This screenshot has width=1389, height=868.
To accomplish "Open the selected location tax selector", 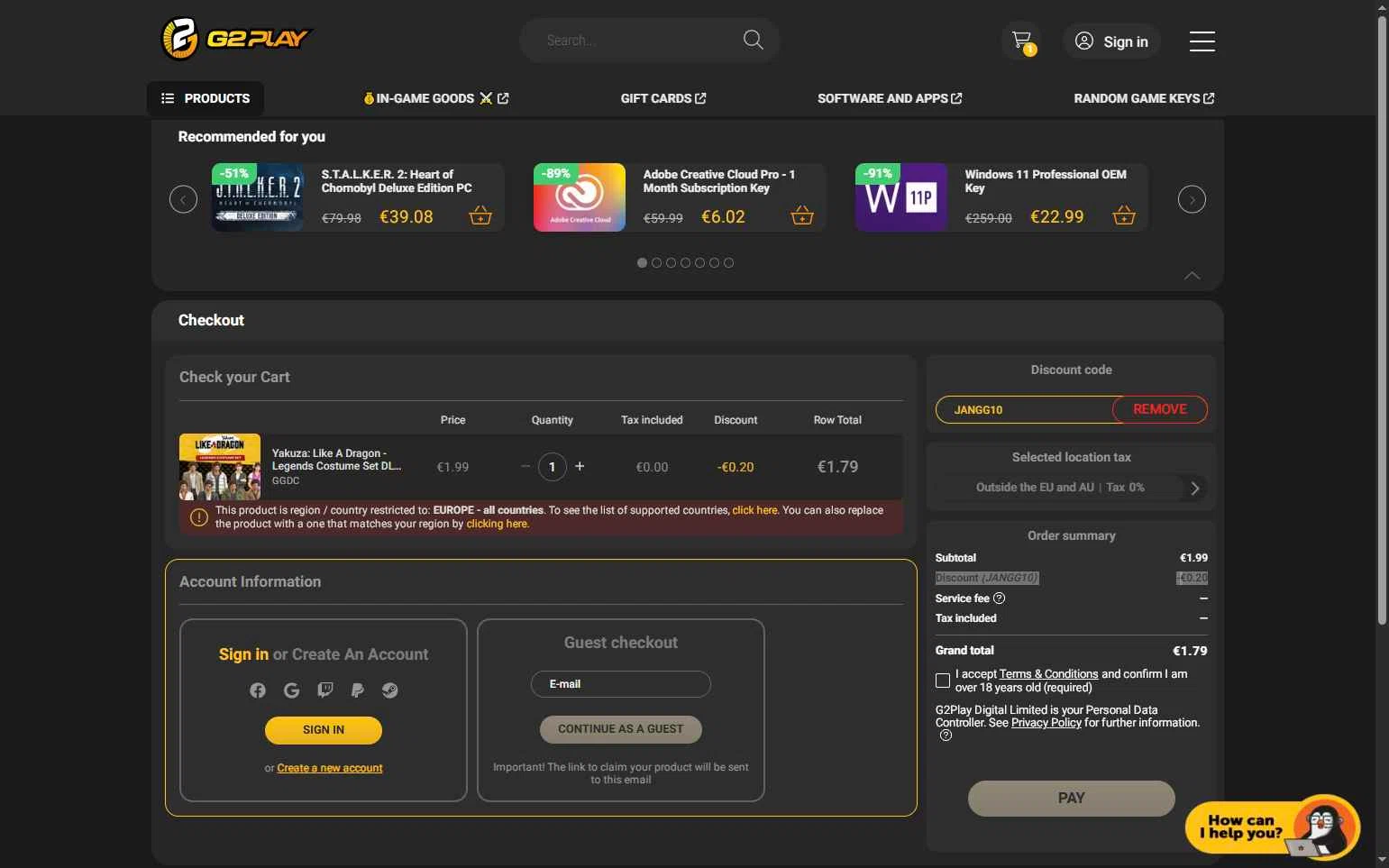I will pos(1071,488).
